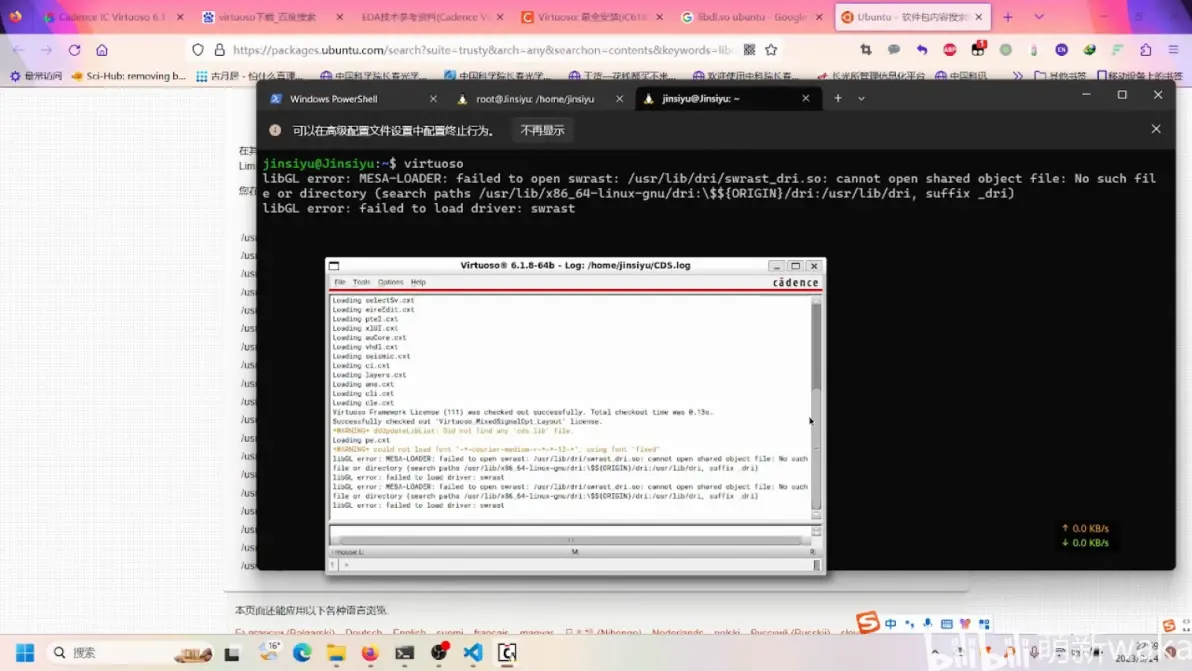
Task: Open Windows Start menu
Action: tap(25, 653)
